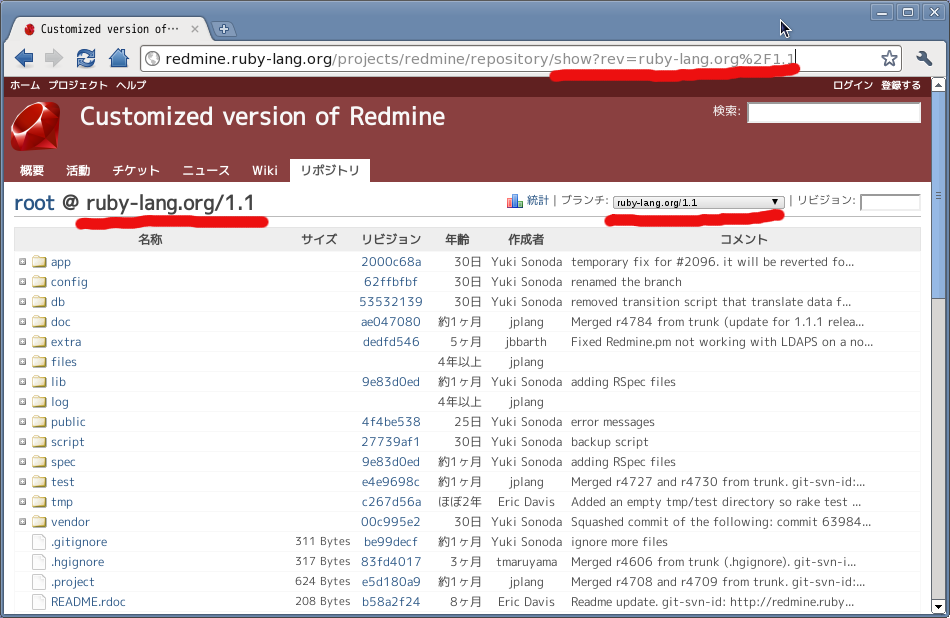Click the statistics bar chart icon

click(x=514, y=201)
